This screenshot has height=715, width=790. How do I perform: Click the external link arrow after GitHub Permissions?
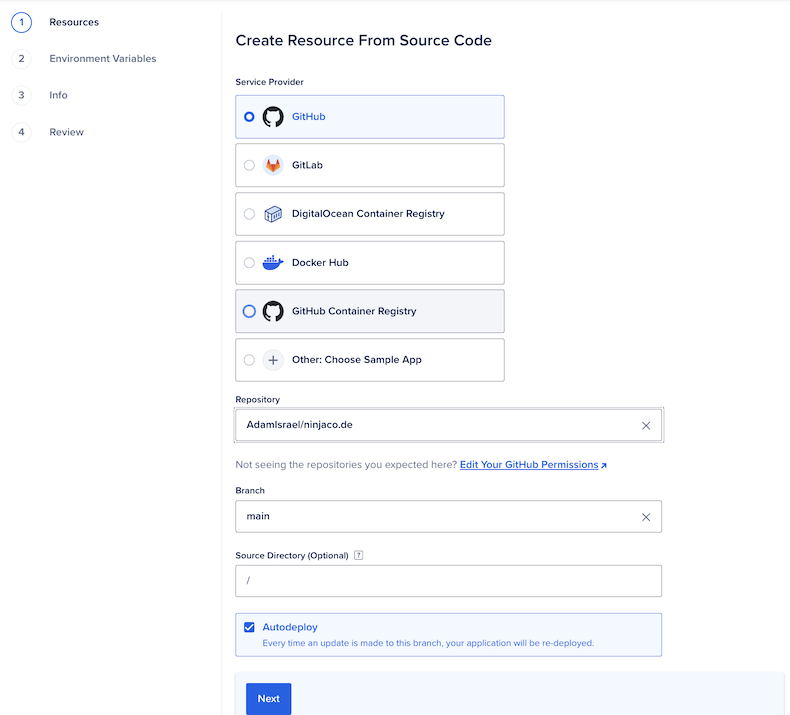click(x=604, y=466)
